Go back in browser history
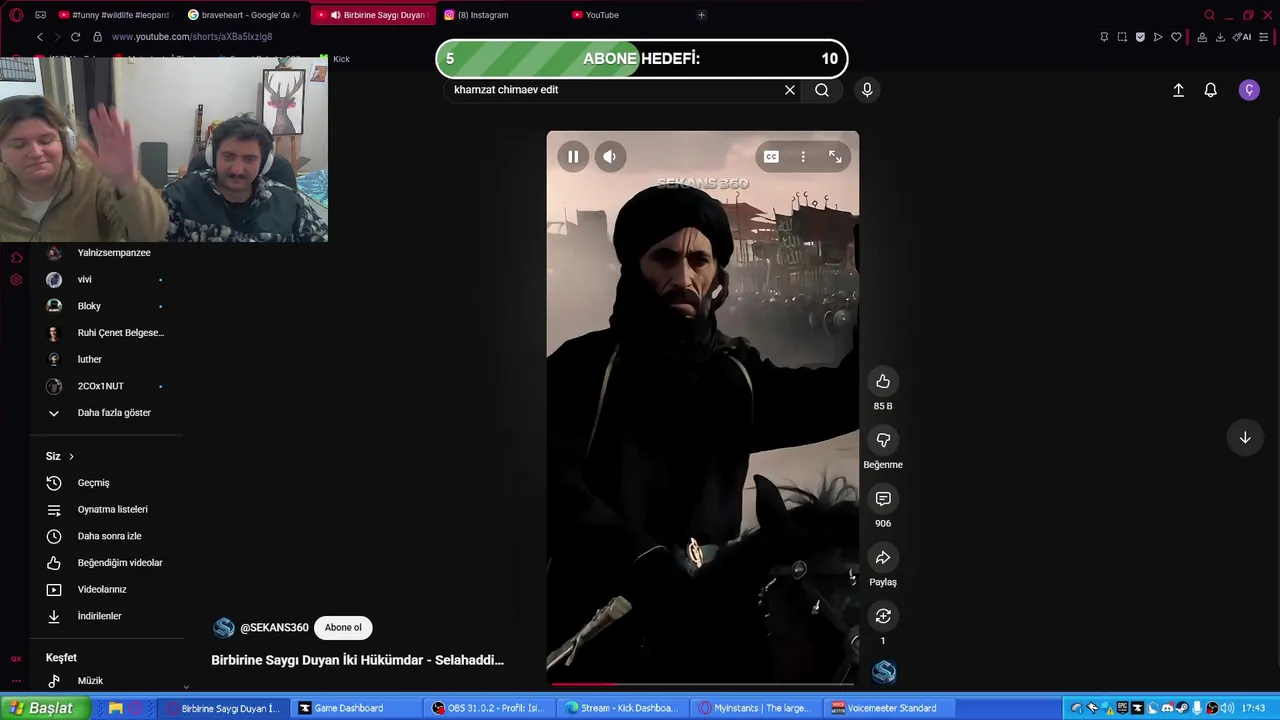1280x720 pixels. (40, 37)
